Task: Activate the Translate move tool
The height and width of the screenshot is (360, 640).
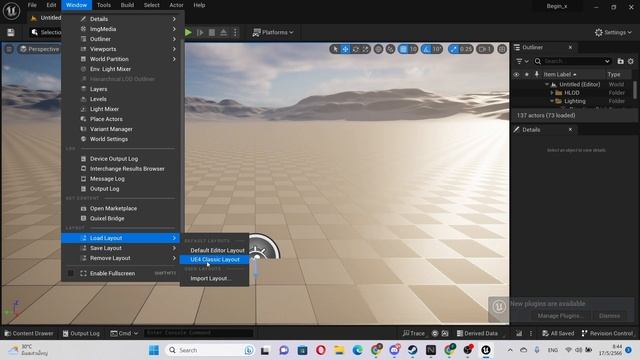Action: point(345,49)
